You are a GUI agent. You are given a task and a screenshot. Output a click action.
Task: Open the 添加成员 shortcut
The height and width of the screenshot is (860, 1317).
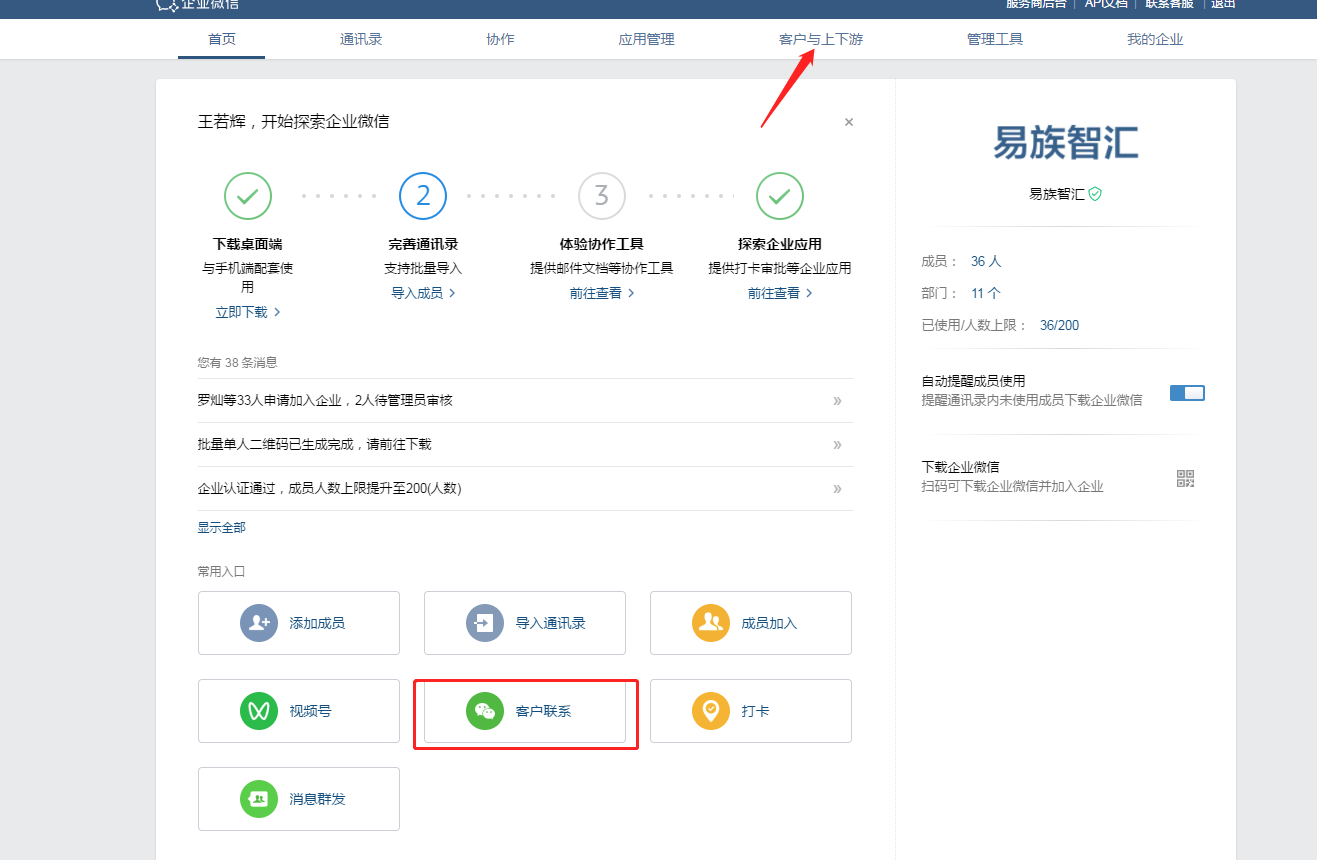click(299, 623)
